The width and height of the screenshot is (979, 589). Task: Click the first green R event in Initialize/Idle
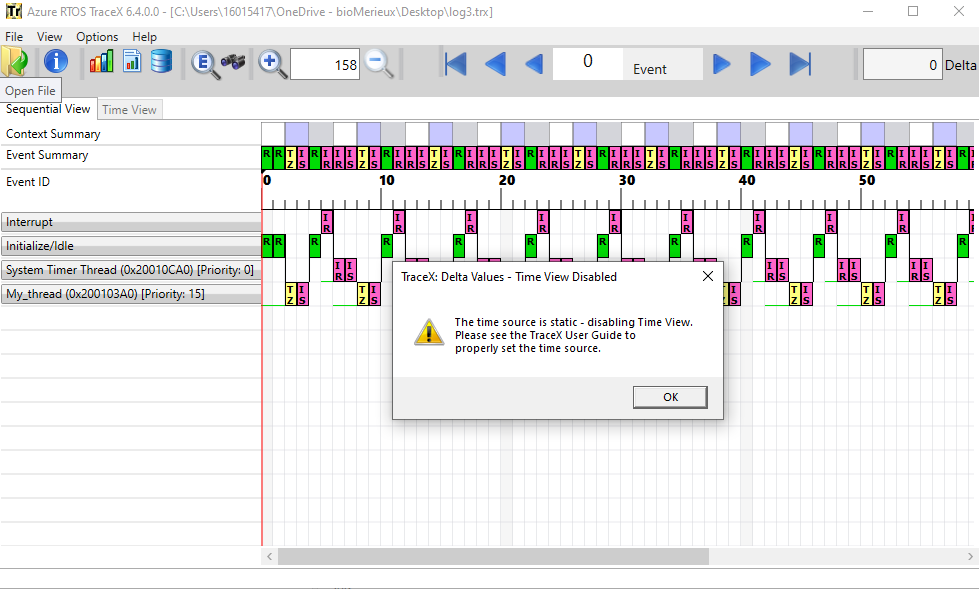coord(267,245)
